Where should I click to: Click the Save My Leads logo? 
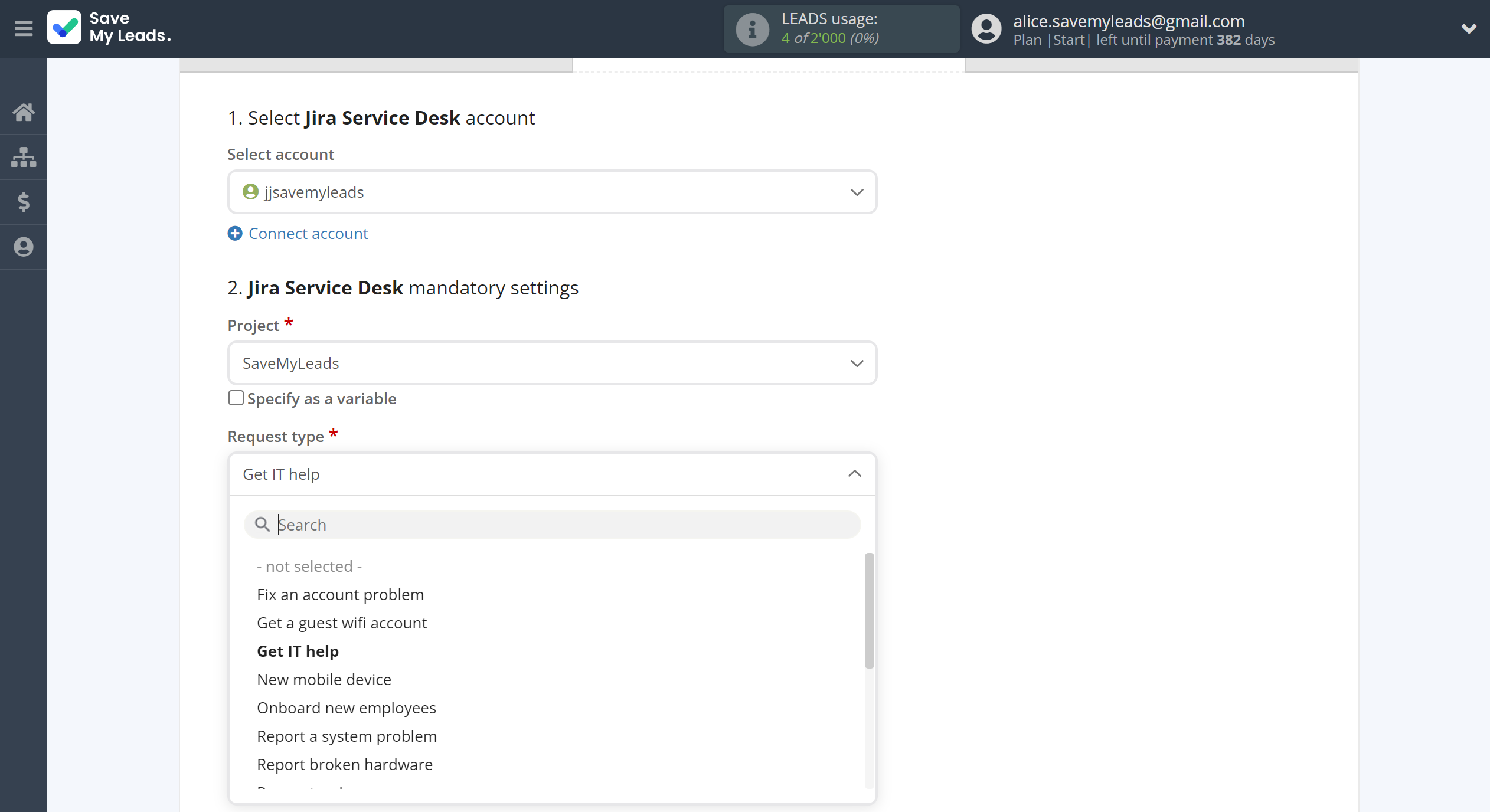109,28
